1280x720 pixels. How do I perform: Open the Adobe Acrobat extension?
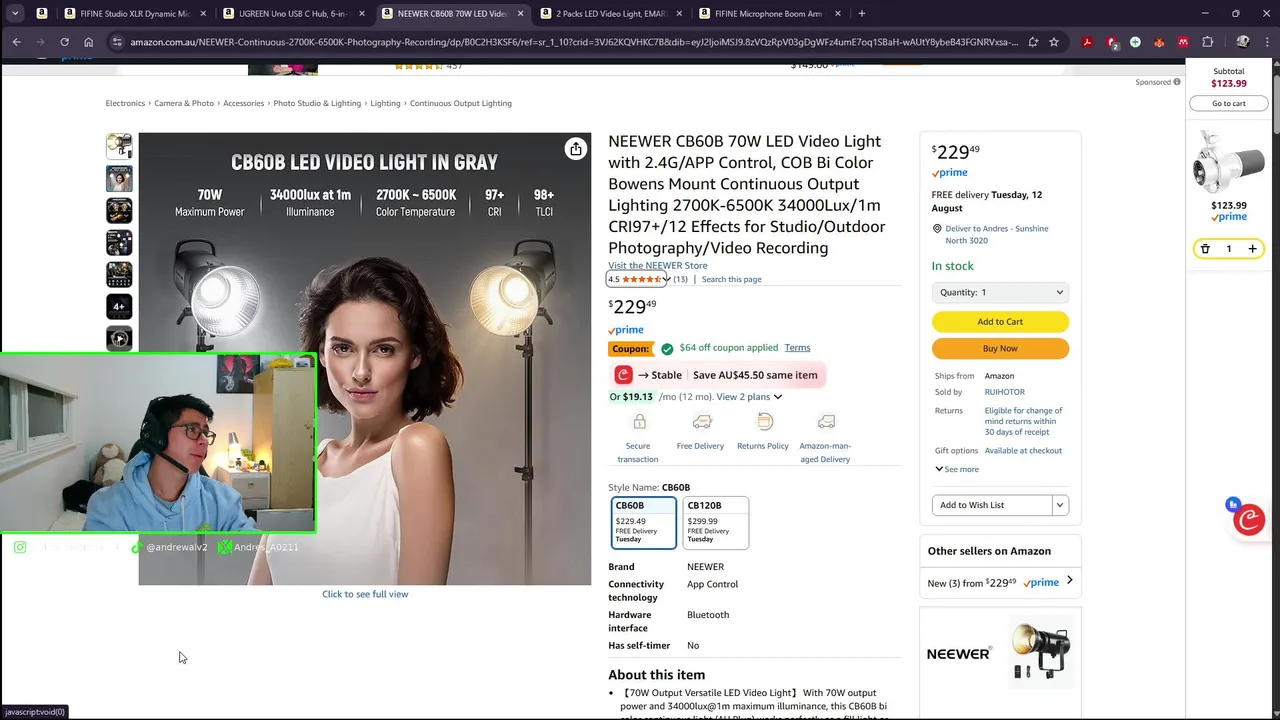click(x=1087, y=42)
